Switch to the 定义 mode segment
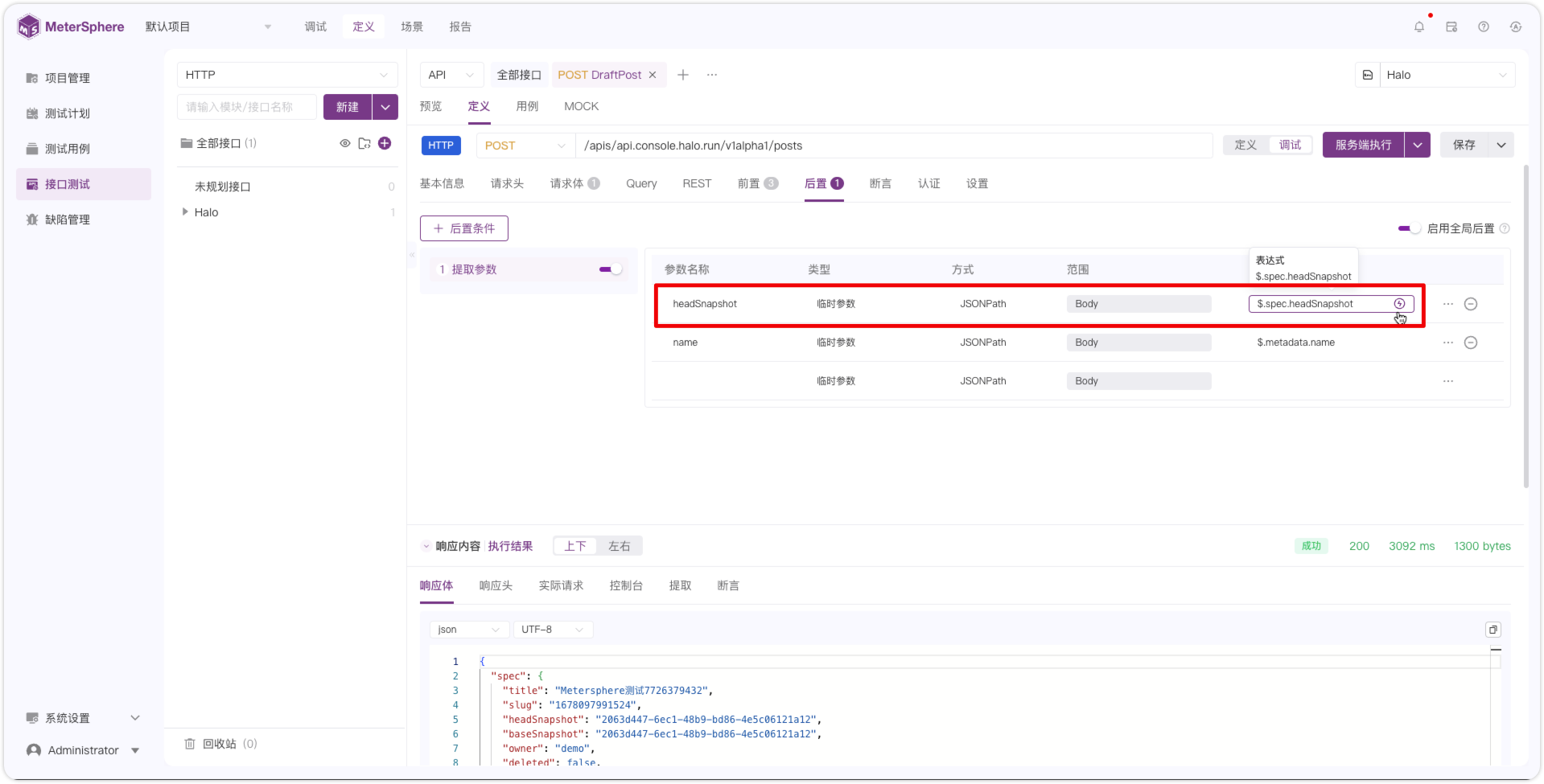 tap(1245, 145)
